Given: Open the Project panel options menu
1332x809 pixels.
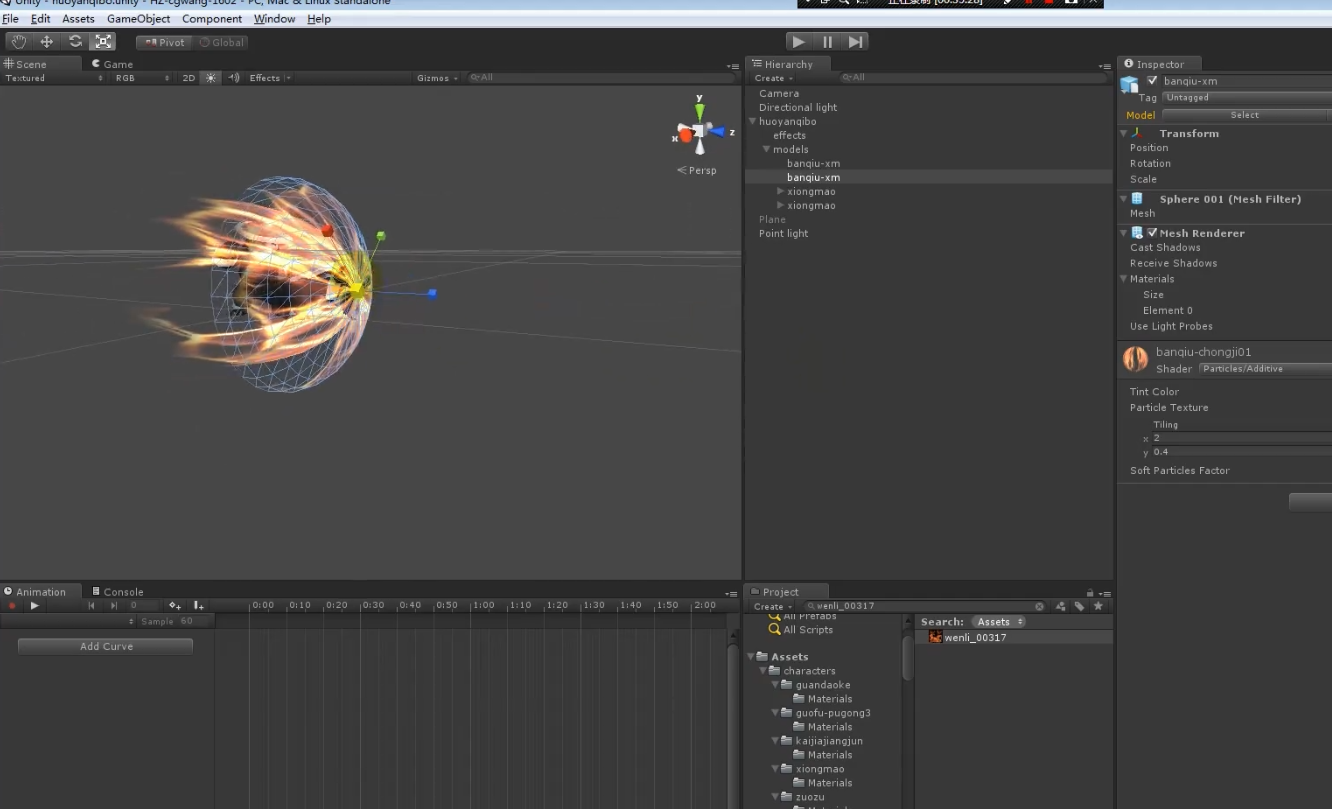Looking at the screenshot, I should tap(1104, 593).
